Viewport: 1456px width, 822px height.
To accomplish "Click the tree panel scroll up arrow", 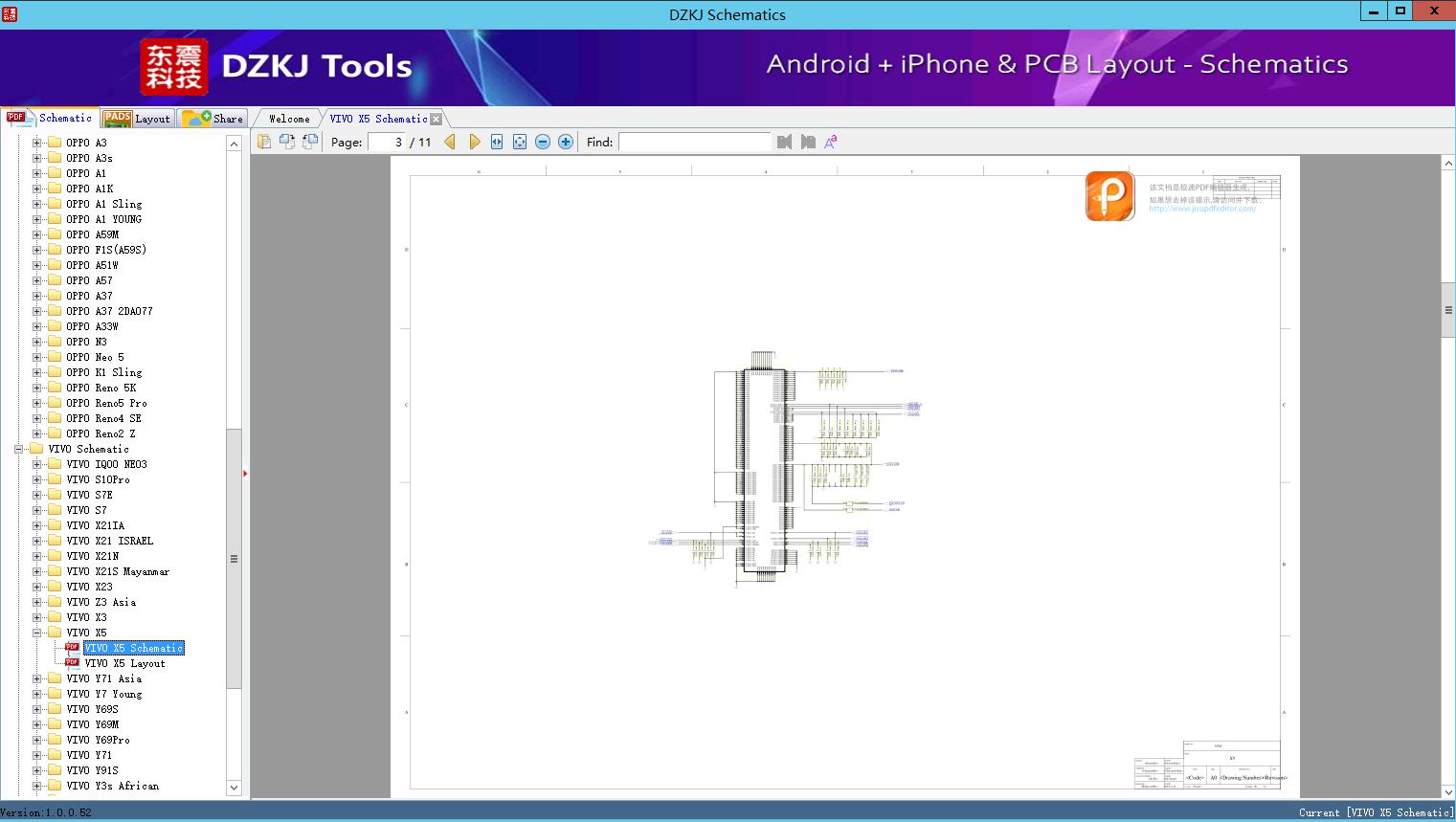I will (x=234, y=144).
